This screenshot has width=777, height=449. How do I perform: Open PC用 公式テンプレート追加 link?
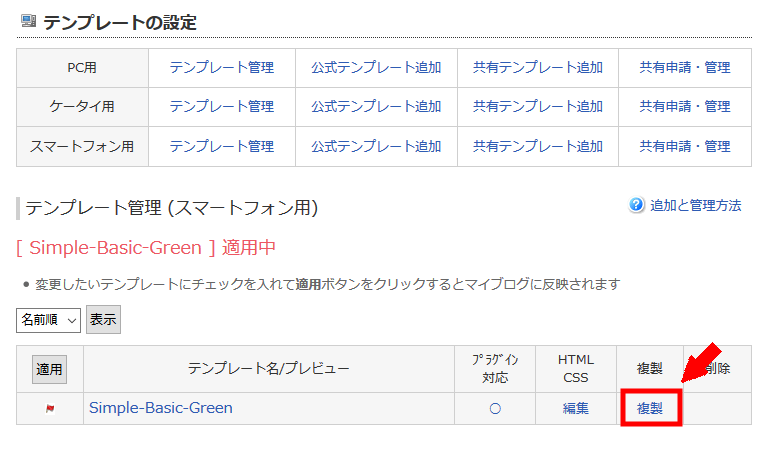click(x=376, y=67)
